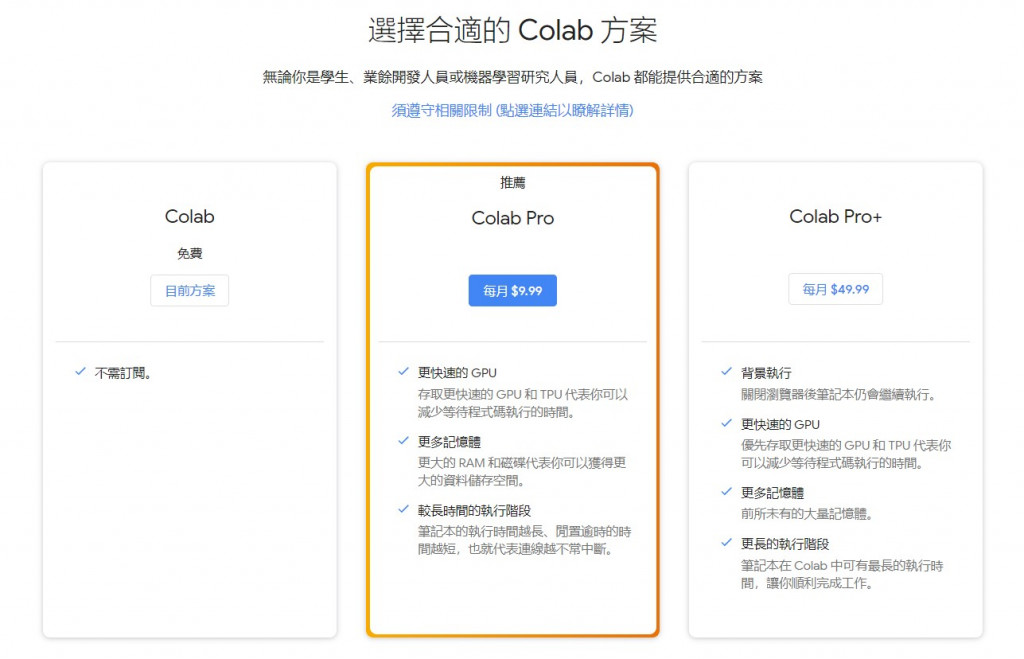Image resolution: width=1024 pixels, height=659 pixels.
Task: Select the page title 選擇合適的 Colab 方案
Action: point(513,31)
